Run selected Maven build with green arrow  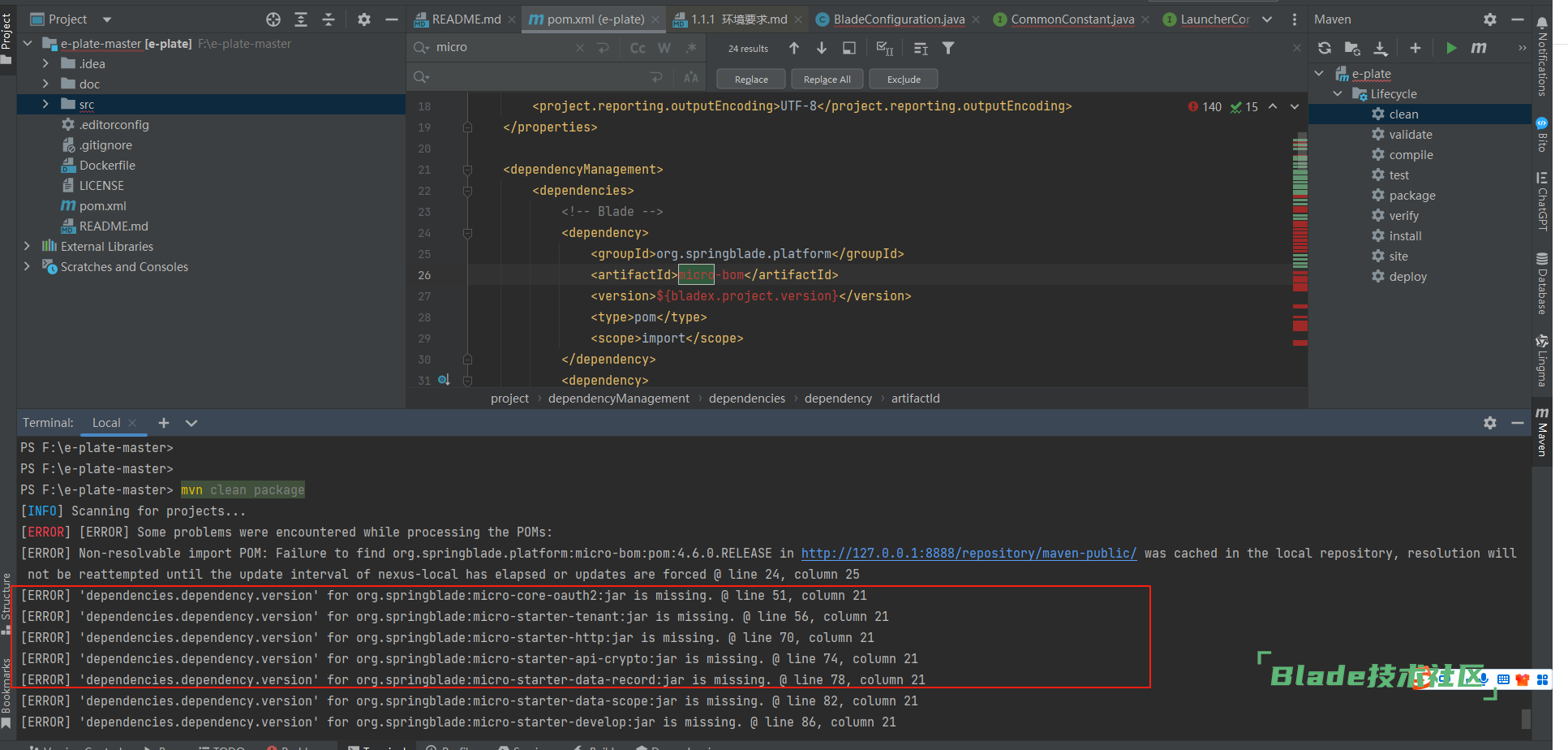1451,48
